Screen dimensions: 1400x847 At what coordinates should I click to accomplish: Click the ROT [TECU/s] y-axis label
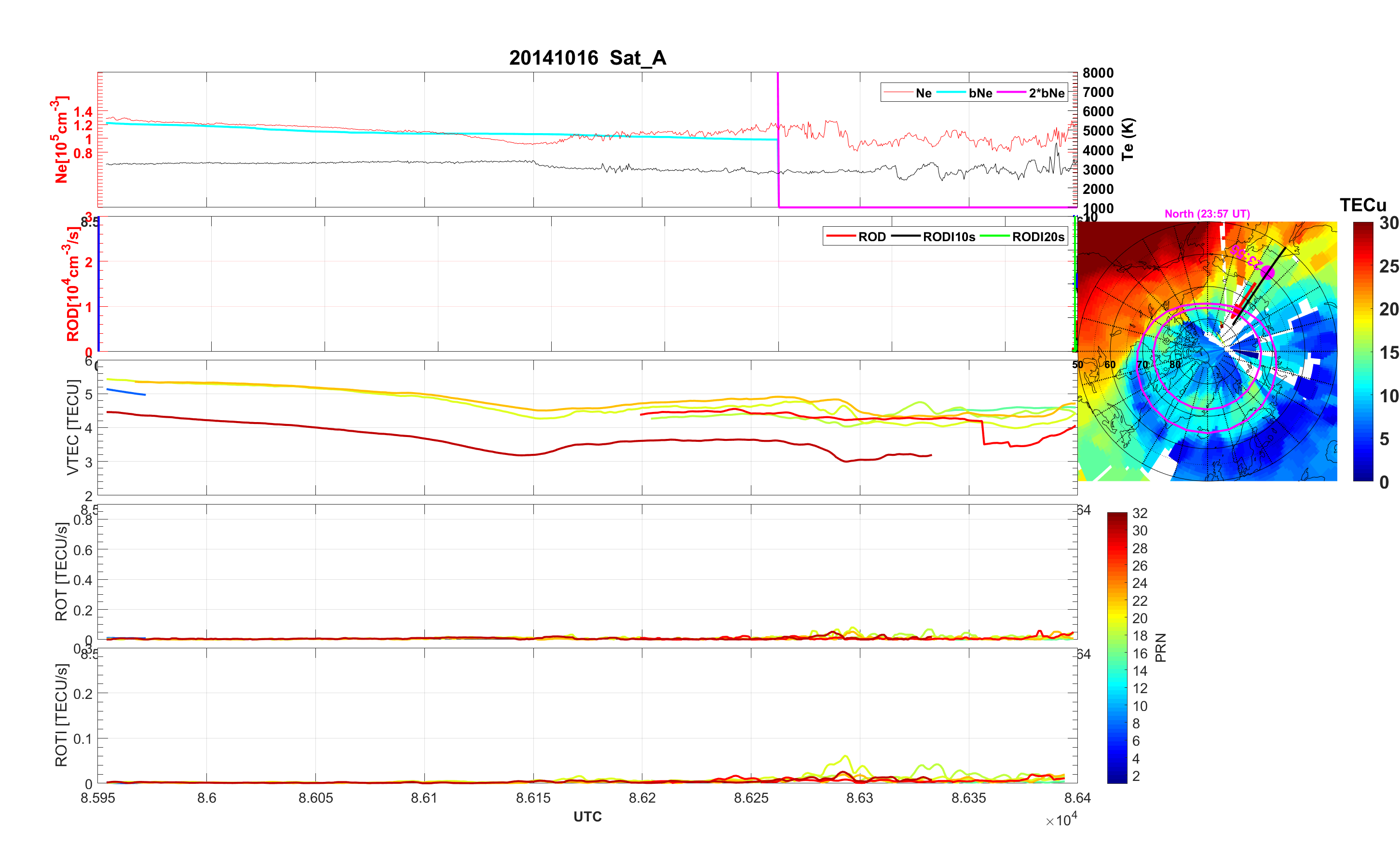tap(61, 571)
